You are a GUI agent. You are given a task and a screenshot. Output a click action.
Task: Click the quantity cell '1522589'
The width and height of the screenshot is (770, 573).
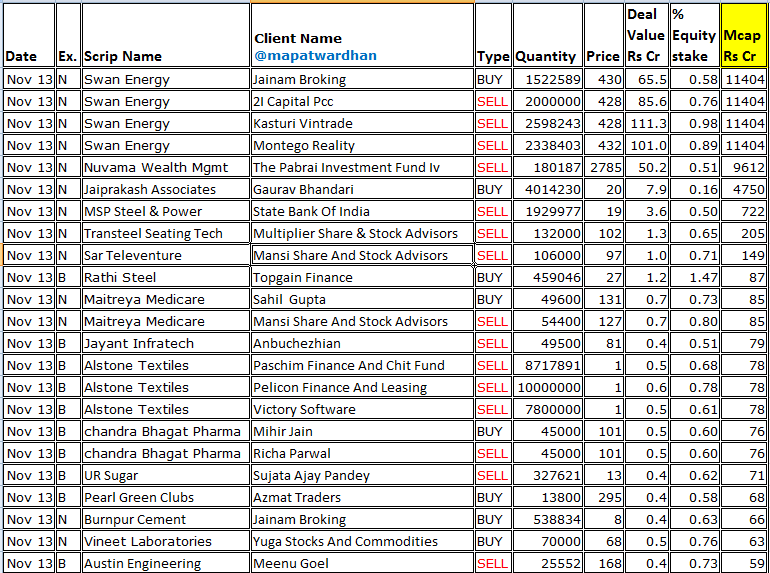pos(548,79)
